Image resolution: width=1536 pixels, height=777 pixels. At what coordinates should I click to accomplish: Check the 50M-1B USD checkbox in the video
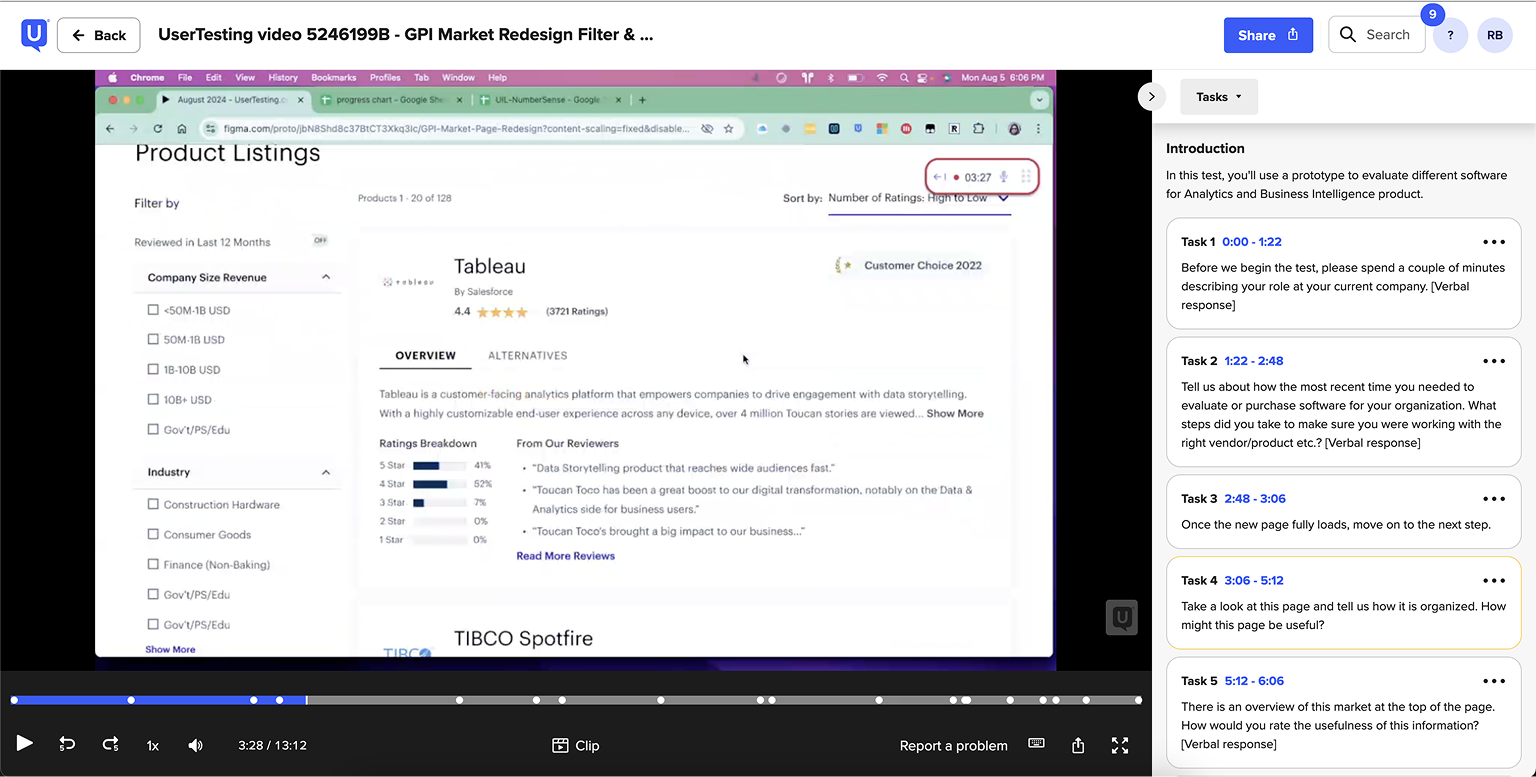coord(153,340)
